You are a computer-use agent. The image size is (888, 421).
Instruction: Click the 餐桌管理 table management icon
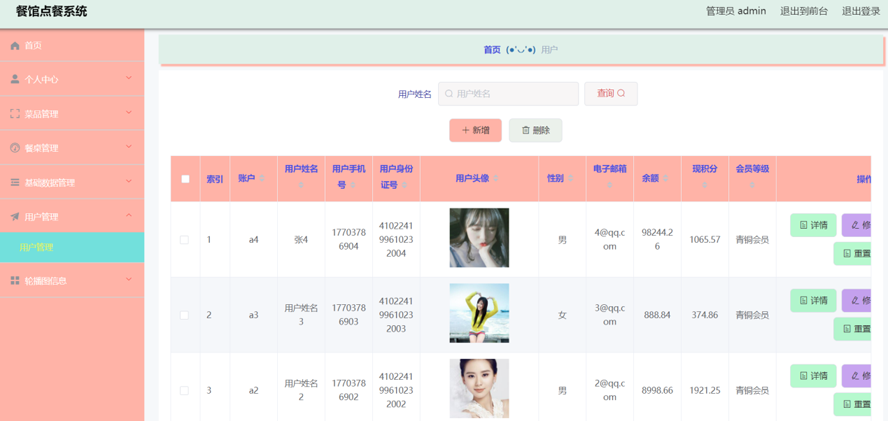pyautogui.click(x=15, y=148)
